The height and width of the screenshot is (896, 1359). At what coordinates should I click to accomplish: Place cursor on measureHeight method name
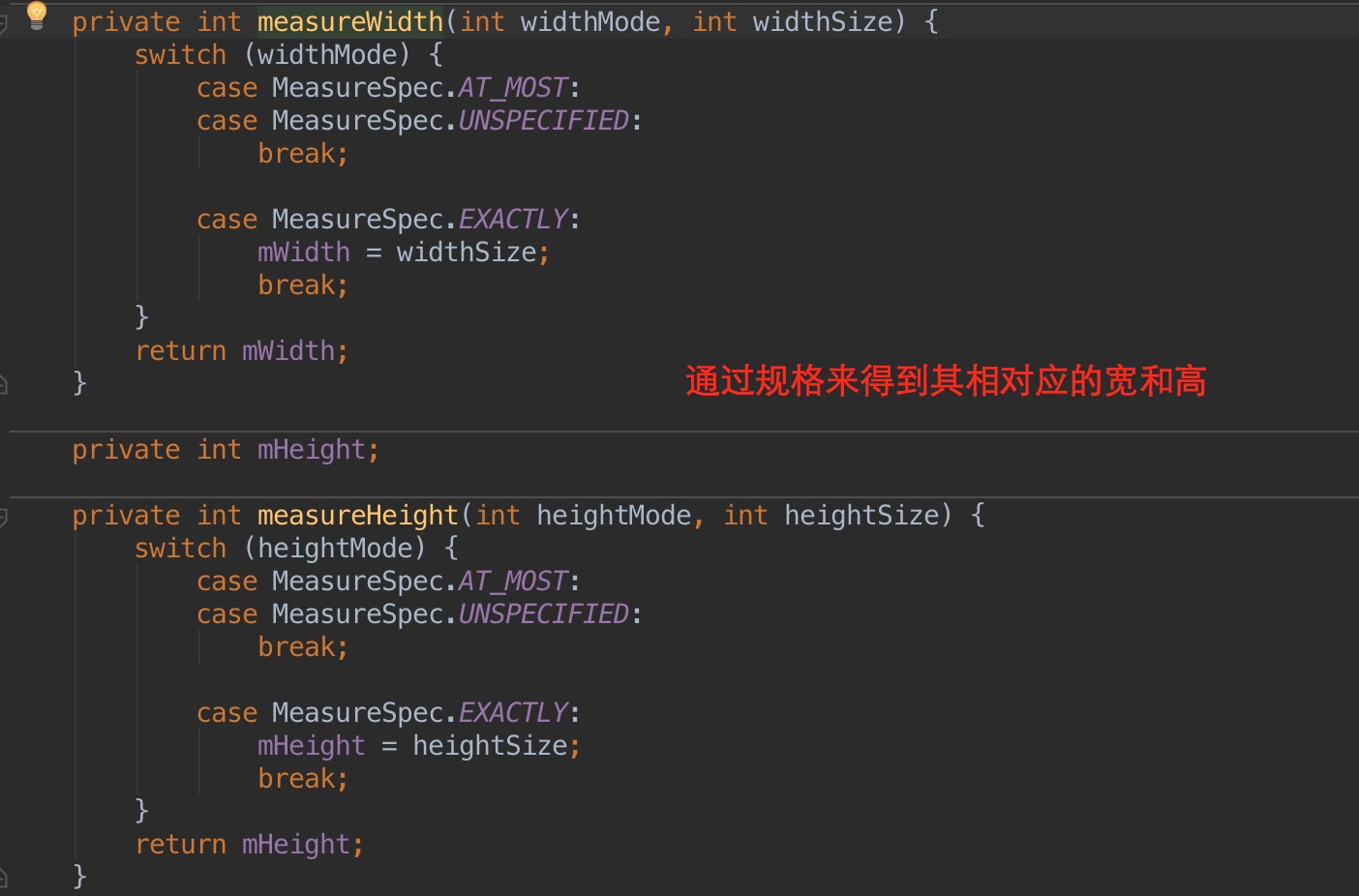click(x=358, y=516)
